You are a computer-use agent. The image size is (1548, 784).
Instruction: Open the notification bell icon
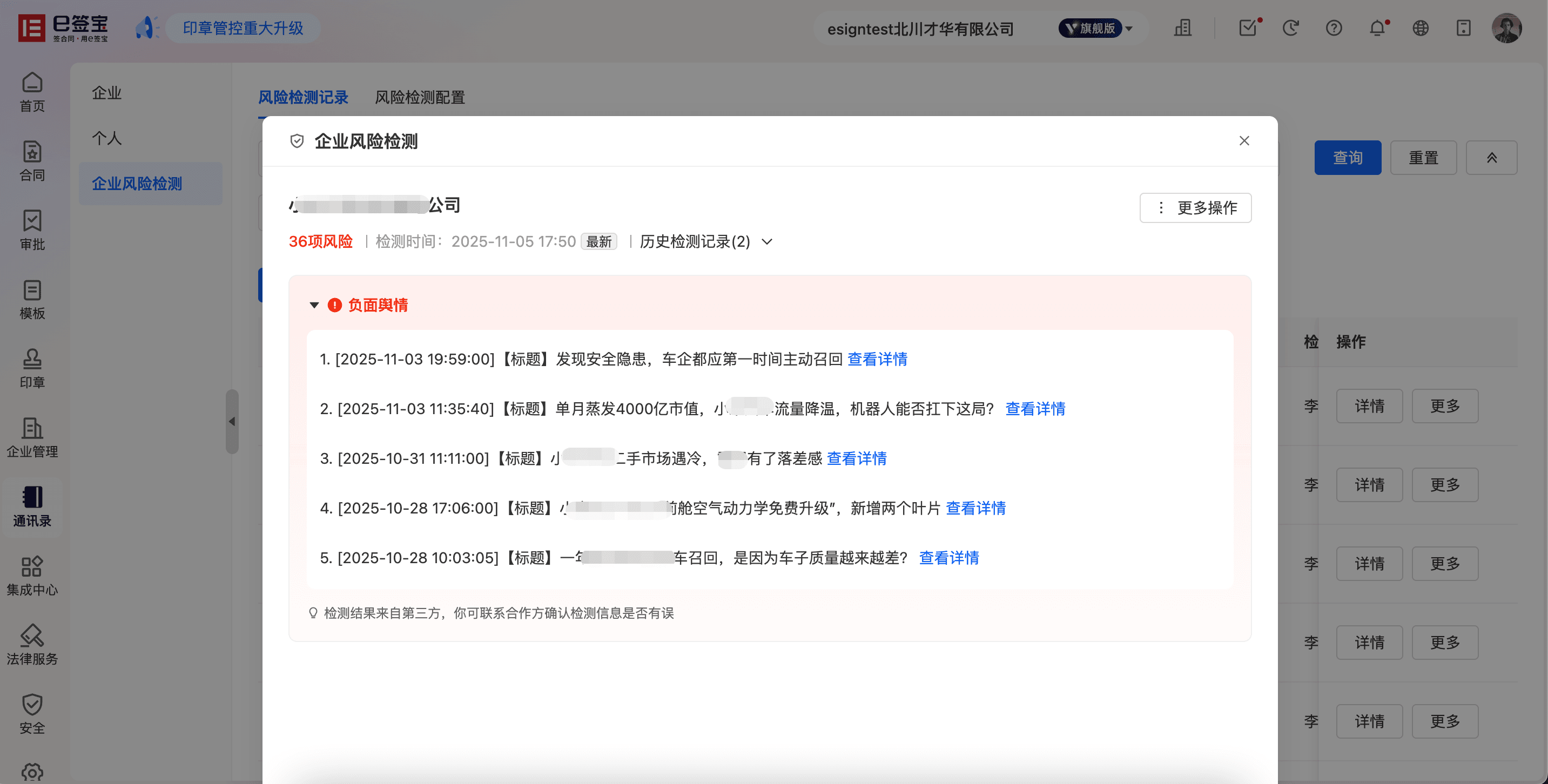tap(1377, 28)
